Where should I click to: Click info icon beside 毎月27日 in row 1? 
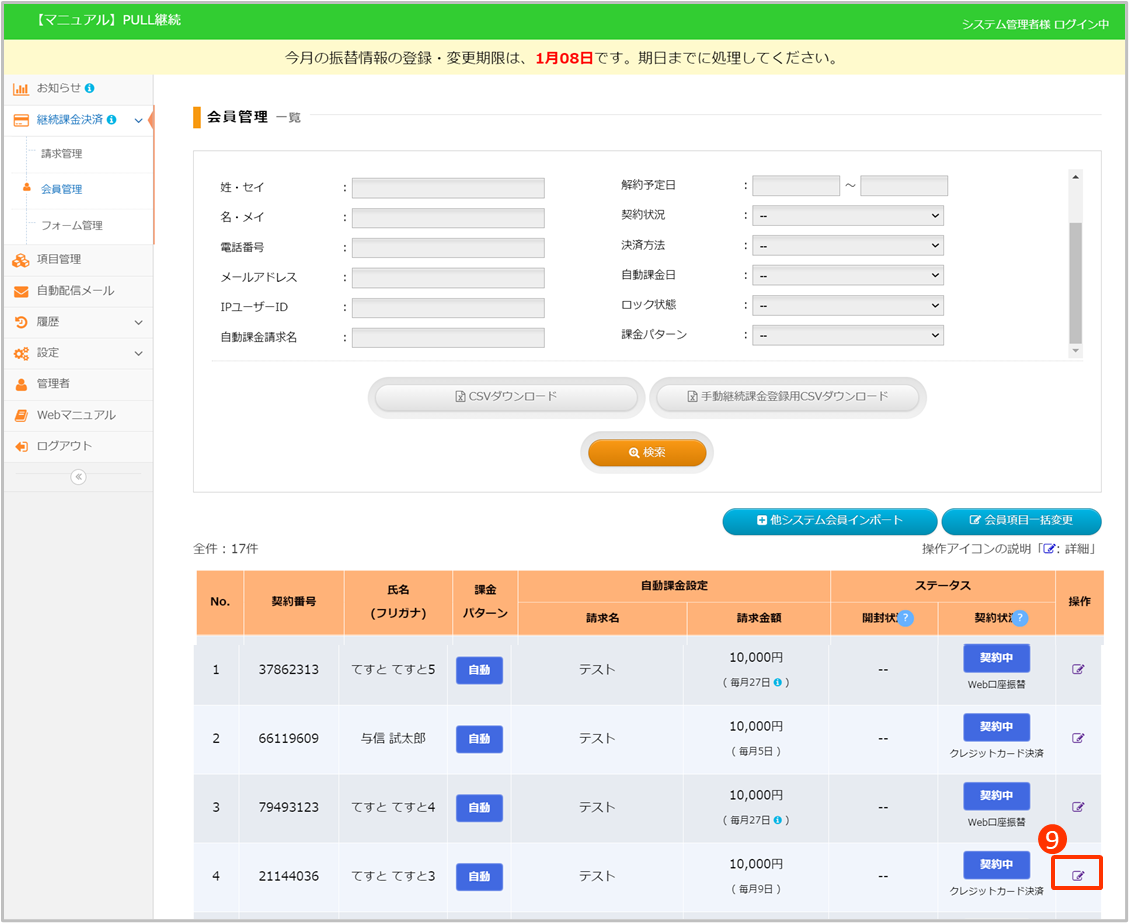[x=776, y=682]
